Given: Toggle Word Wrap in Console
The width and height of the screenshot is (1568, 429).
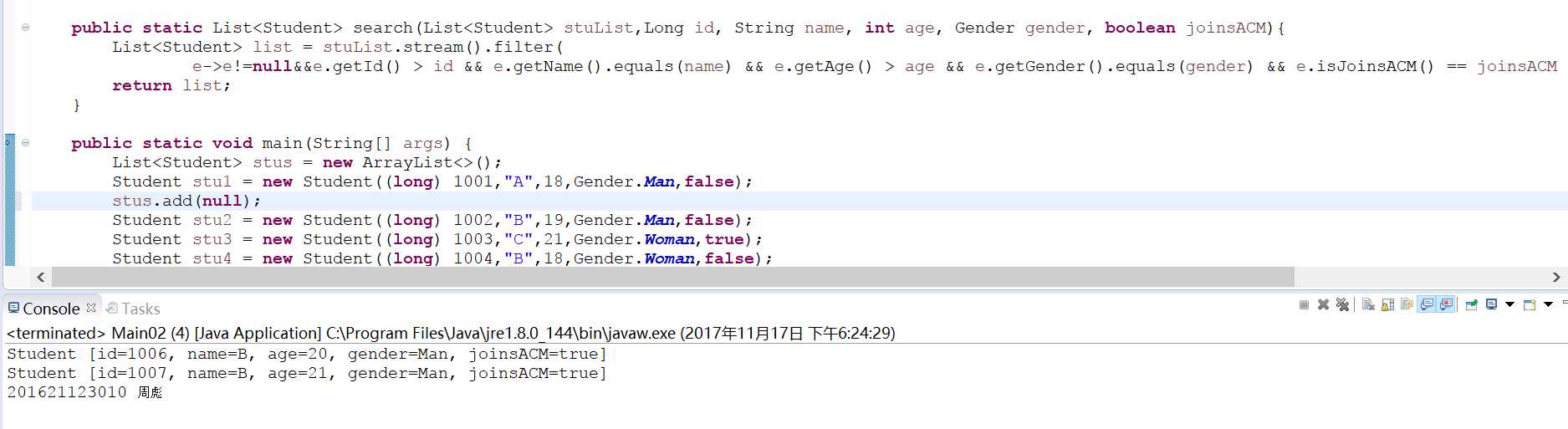Looking at the screenshot, I should click(x=1407, y=304).
